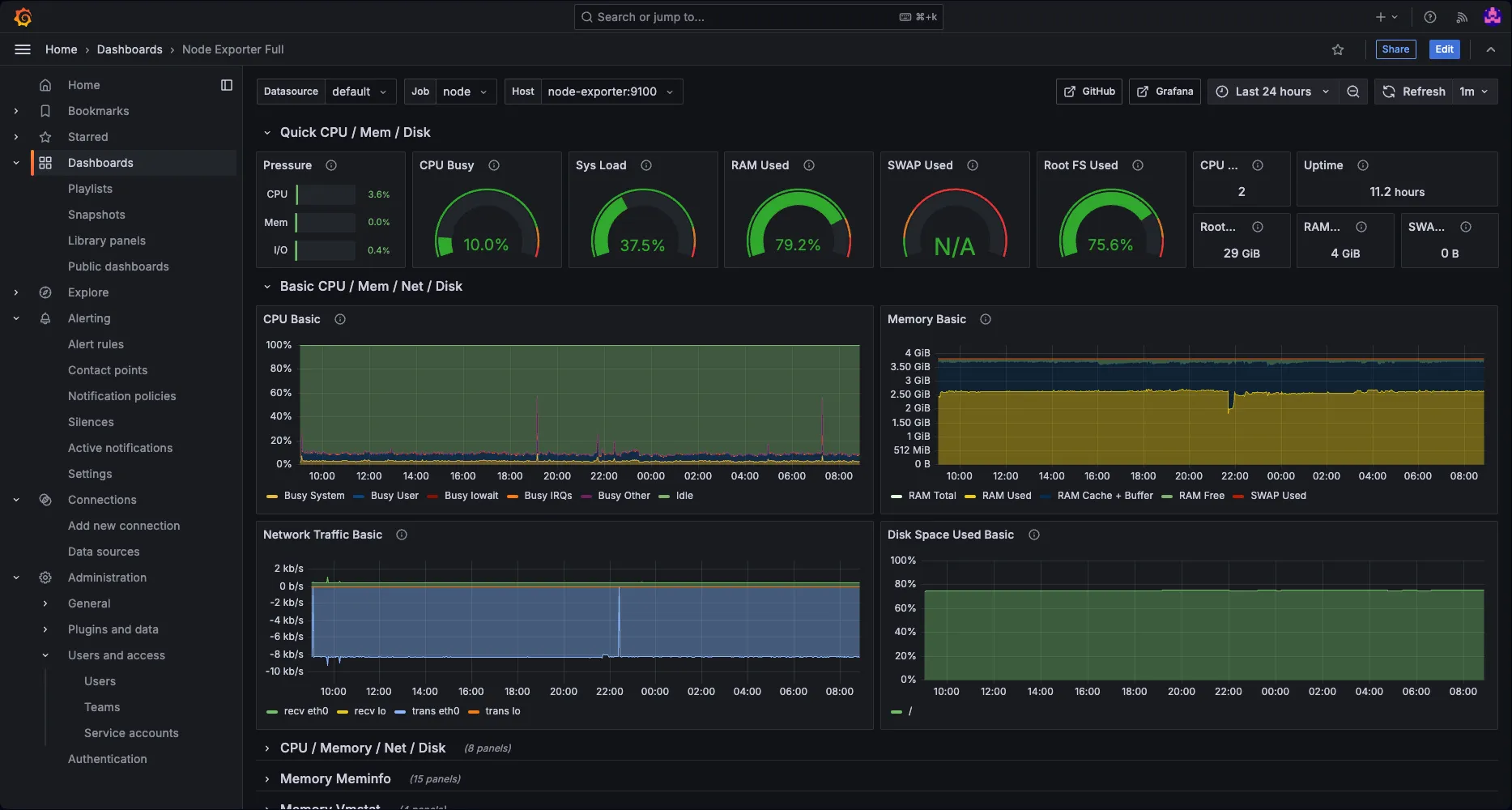This screenshot has height=810, width=1512.
Task: Open the GitHub external link
Action: 1089,92
